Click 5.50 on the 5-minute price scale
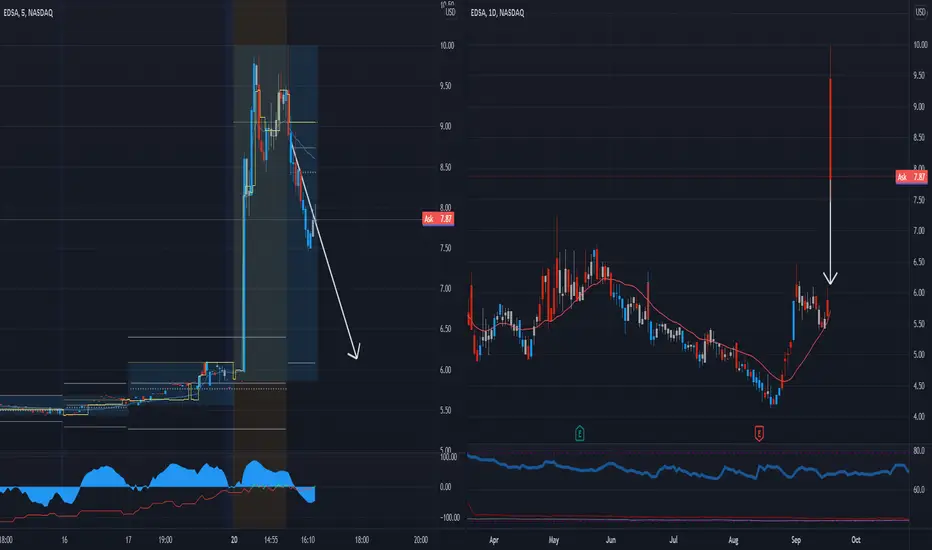This screenshot has width=932, height=550. tap(445, 410)
